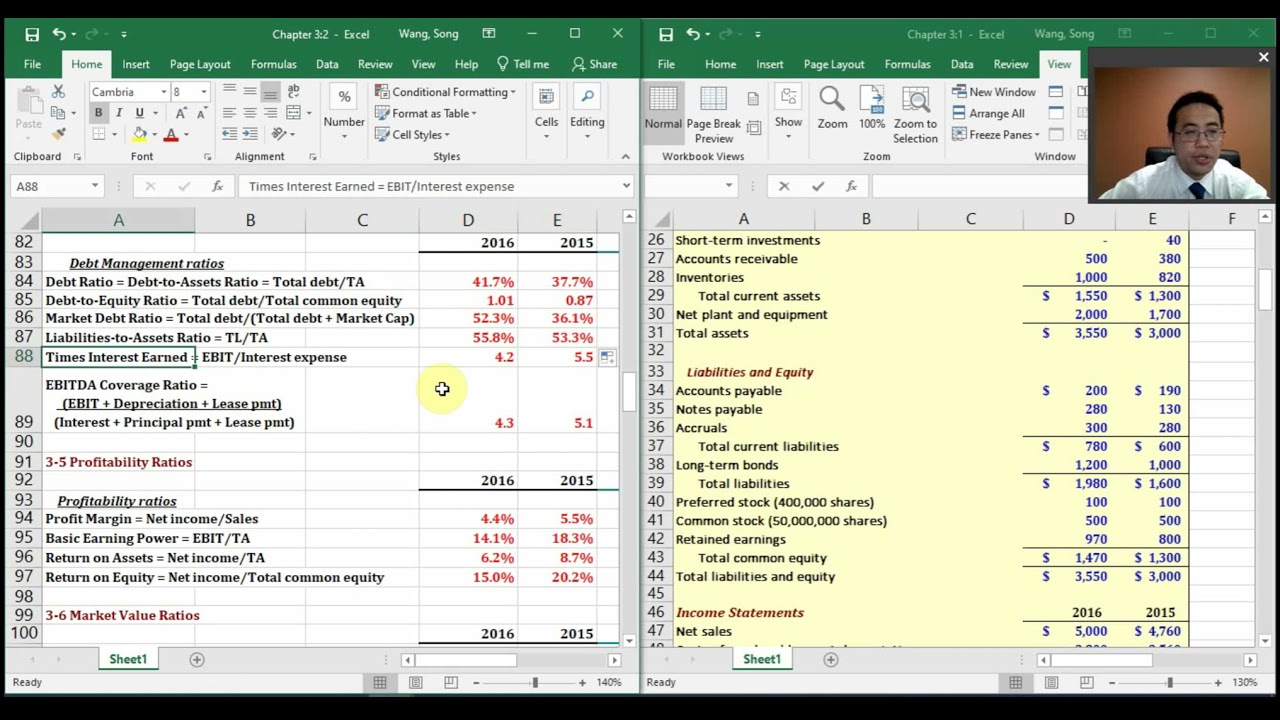Viewport: 1280px width, 720px height.
Task: Save the Chapter 3:2 workbook
Action: 32,34
